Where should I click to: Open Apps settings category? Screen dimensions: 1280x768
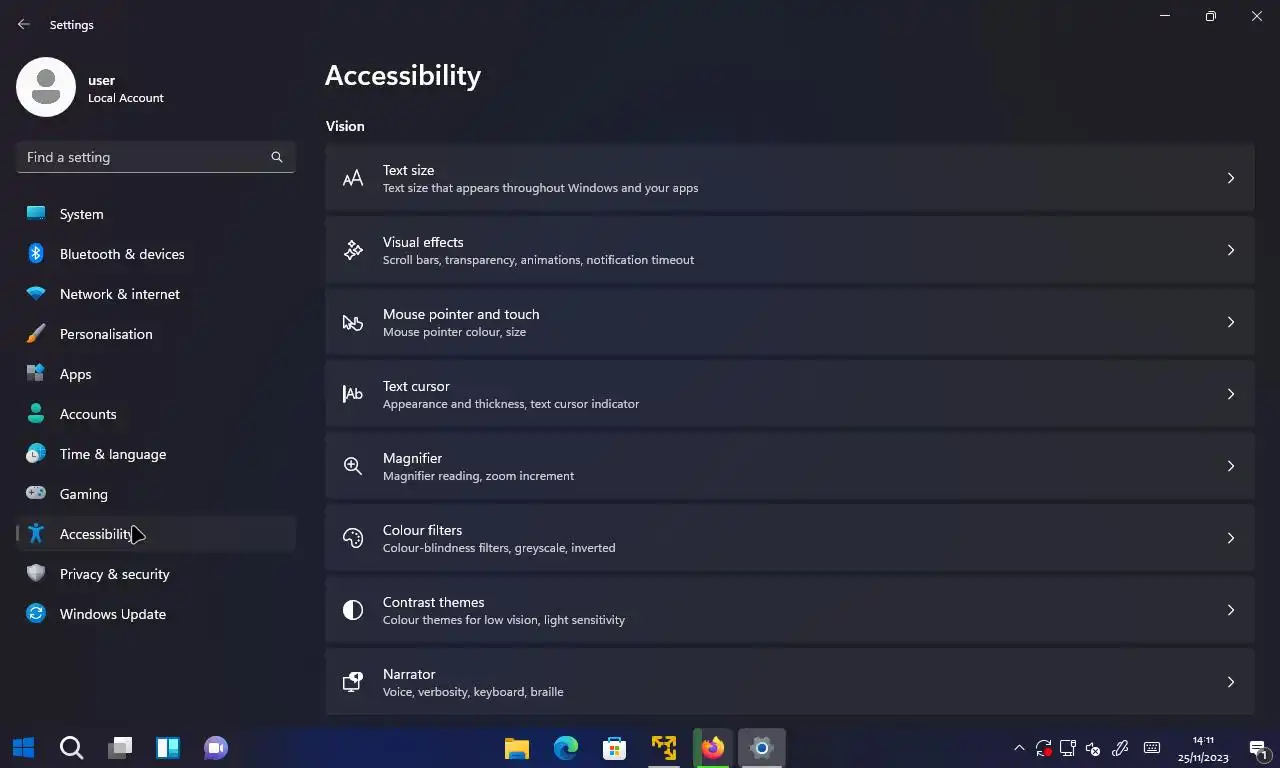click(x=156, y=374)
